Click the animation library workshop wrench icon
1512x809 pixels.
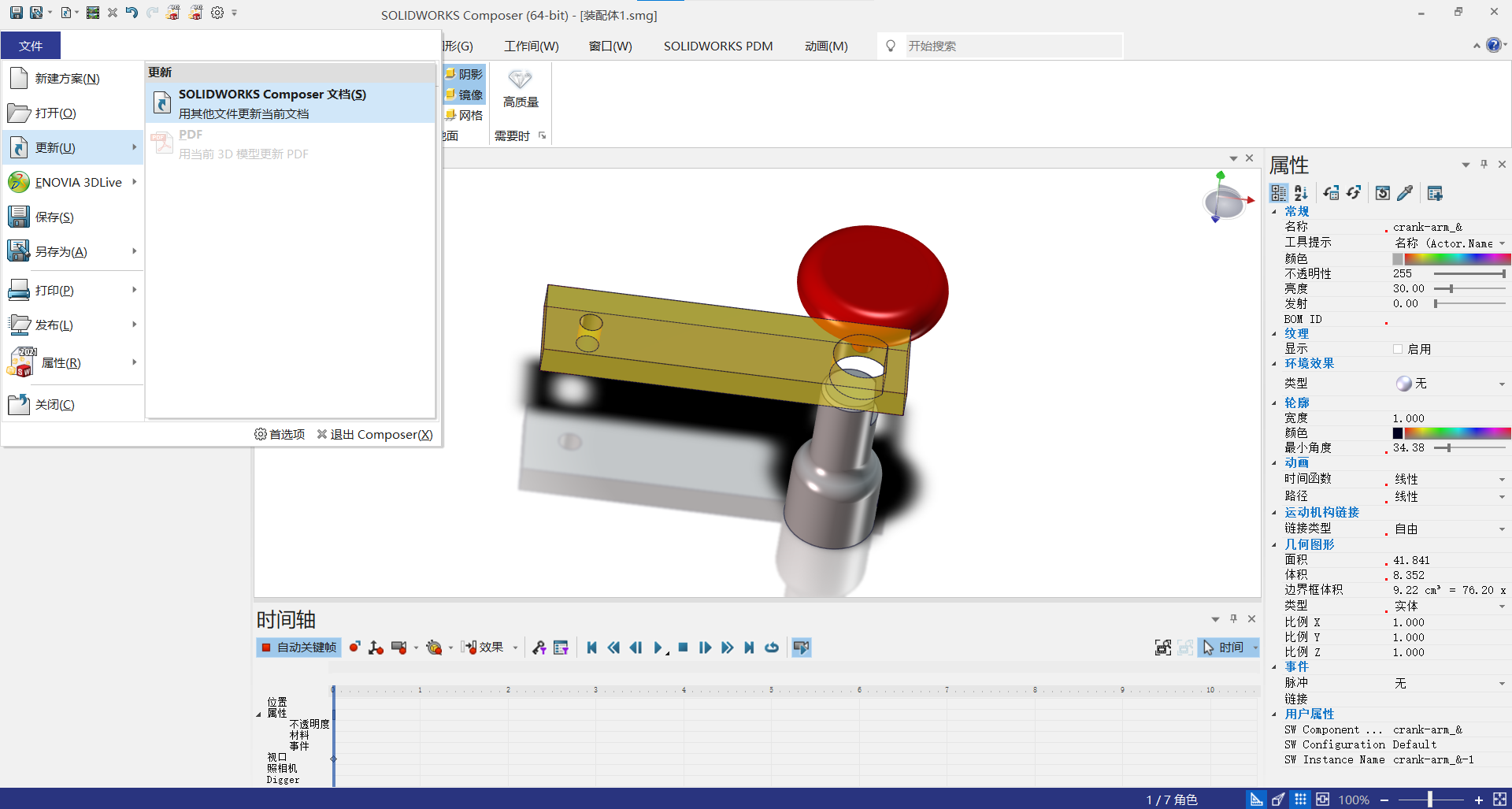pyautogui.click(x=539, y=648)
